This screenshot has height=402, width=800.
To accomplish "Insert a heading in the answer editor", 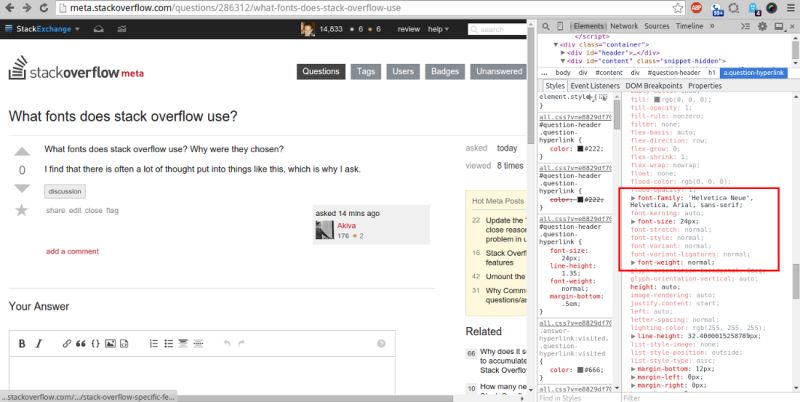I will click(183, 343).
